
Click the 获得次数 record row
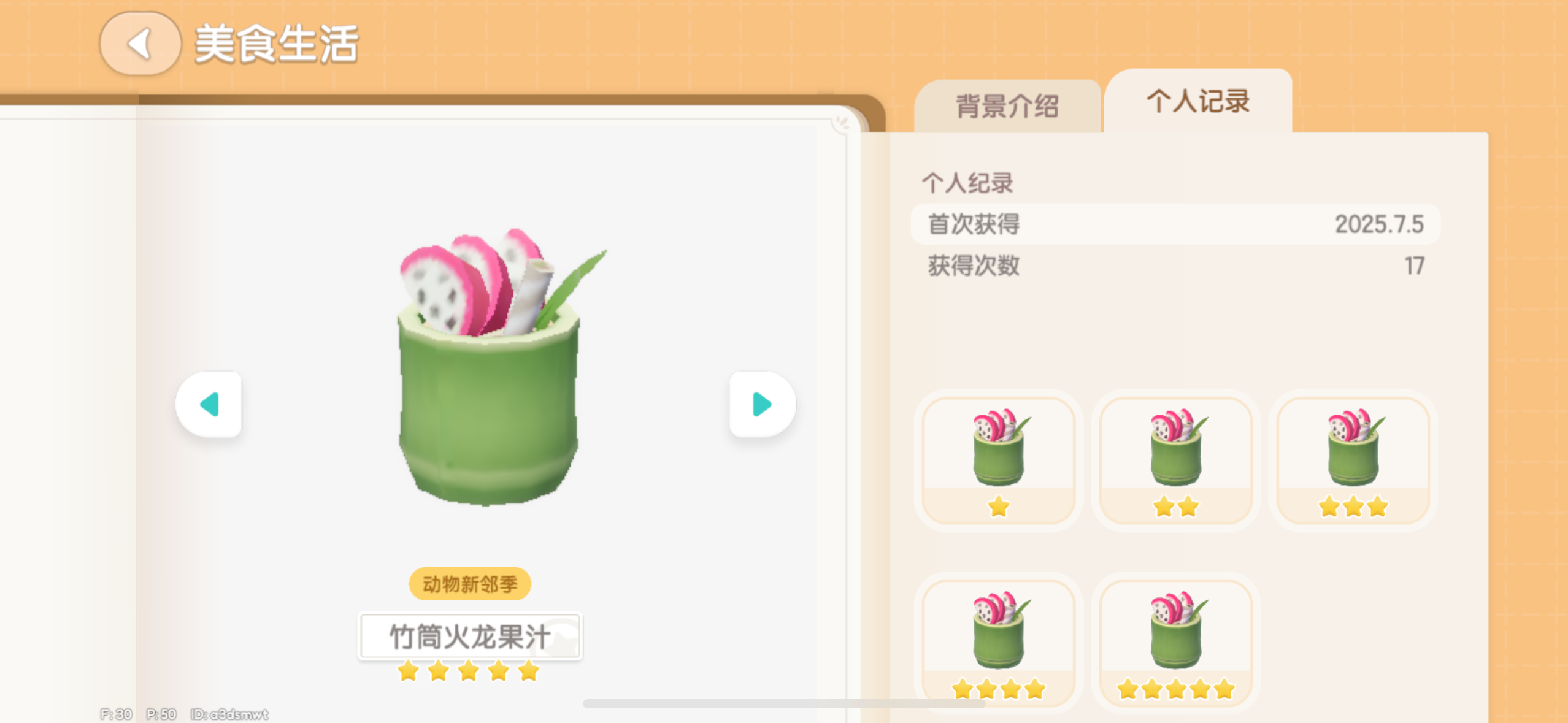(1175, 266)
